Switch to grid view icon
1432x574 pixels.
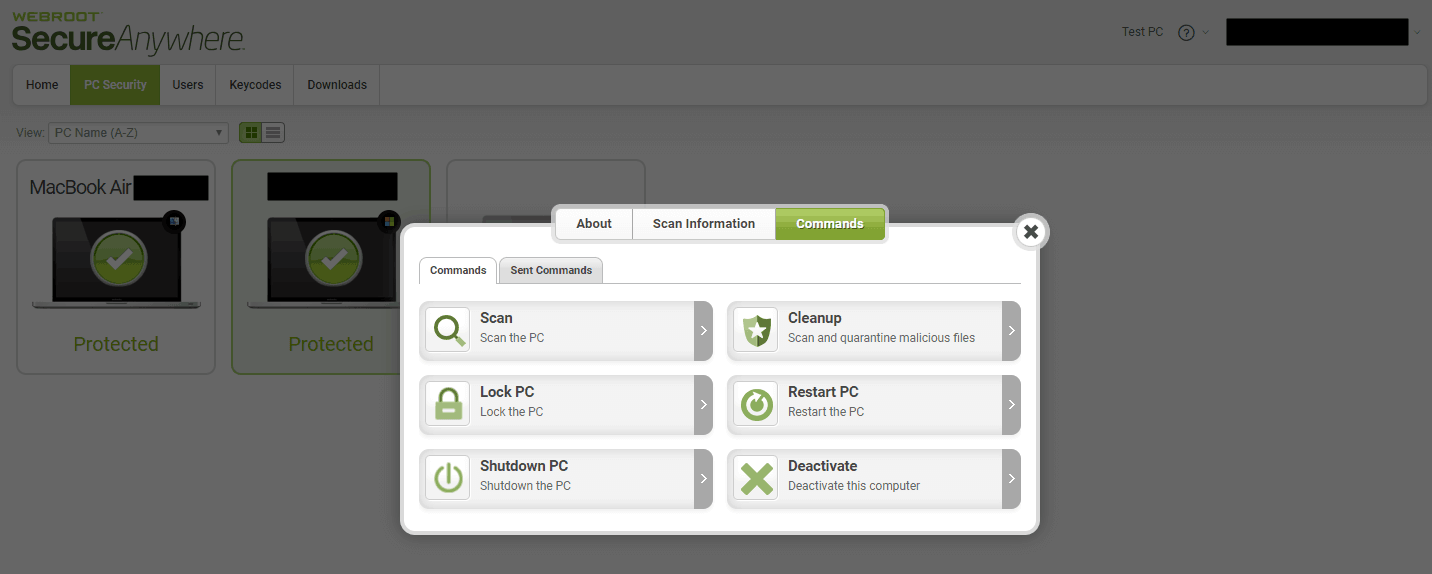251,132
